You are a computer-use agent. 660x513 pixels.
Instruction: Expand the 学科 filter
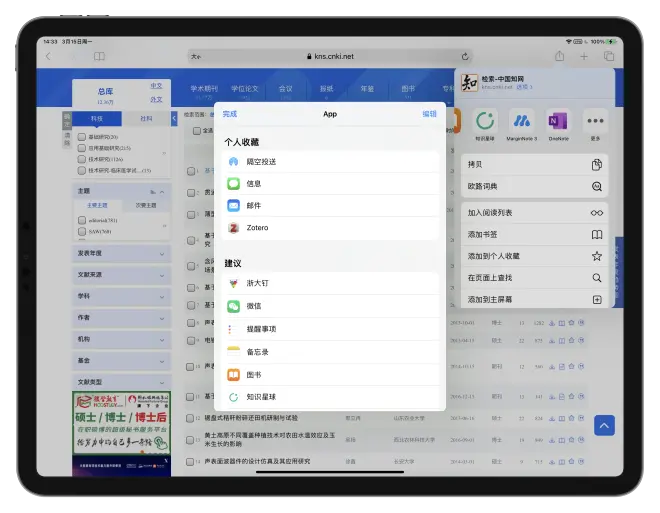(122, 297)
